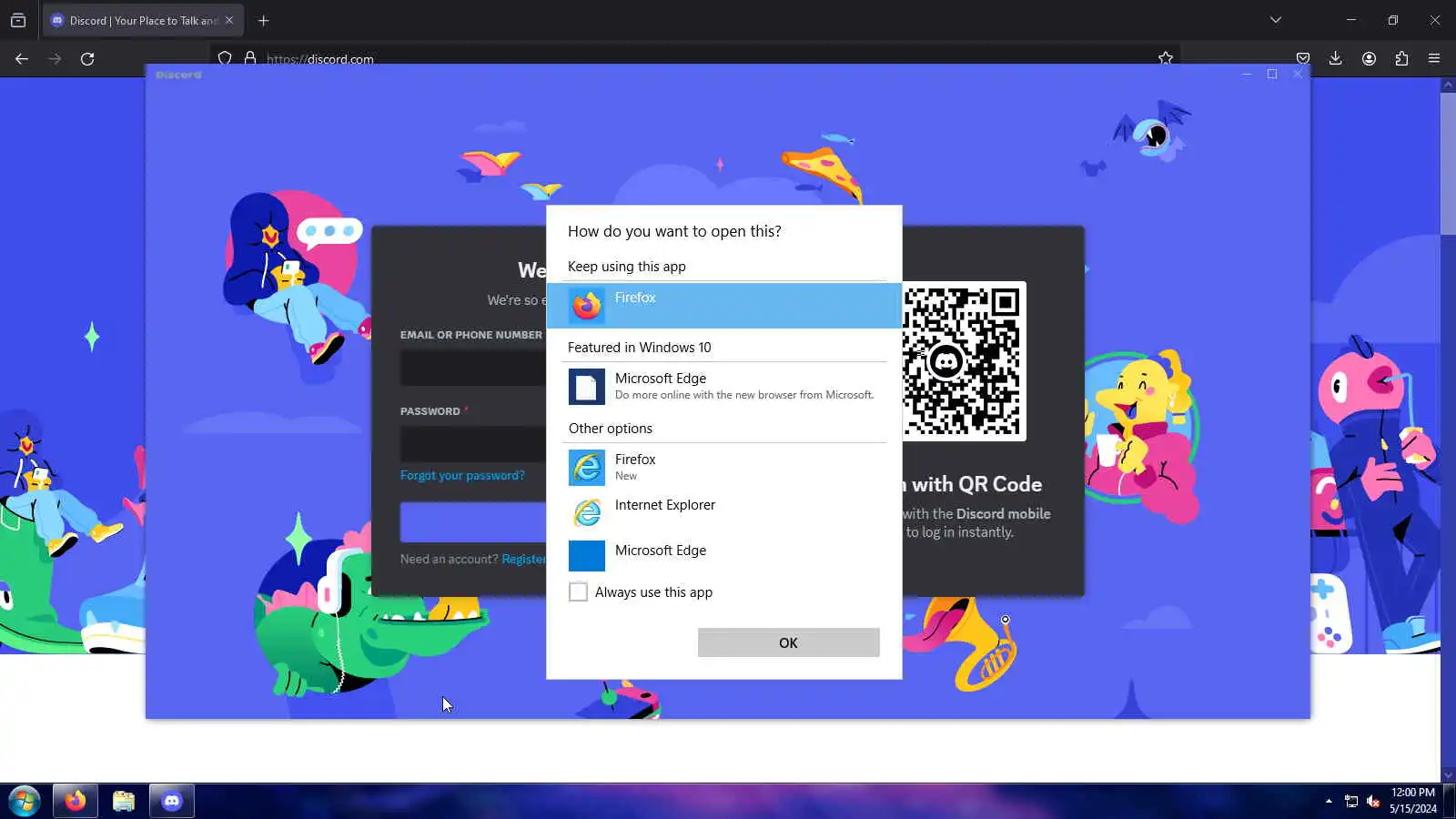
Task: Open the Firefox hamburger application menu
Action: (x=1434, y=59)
